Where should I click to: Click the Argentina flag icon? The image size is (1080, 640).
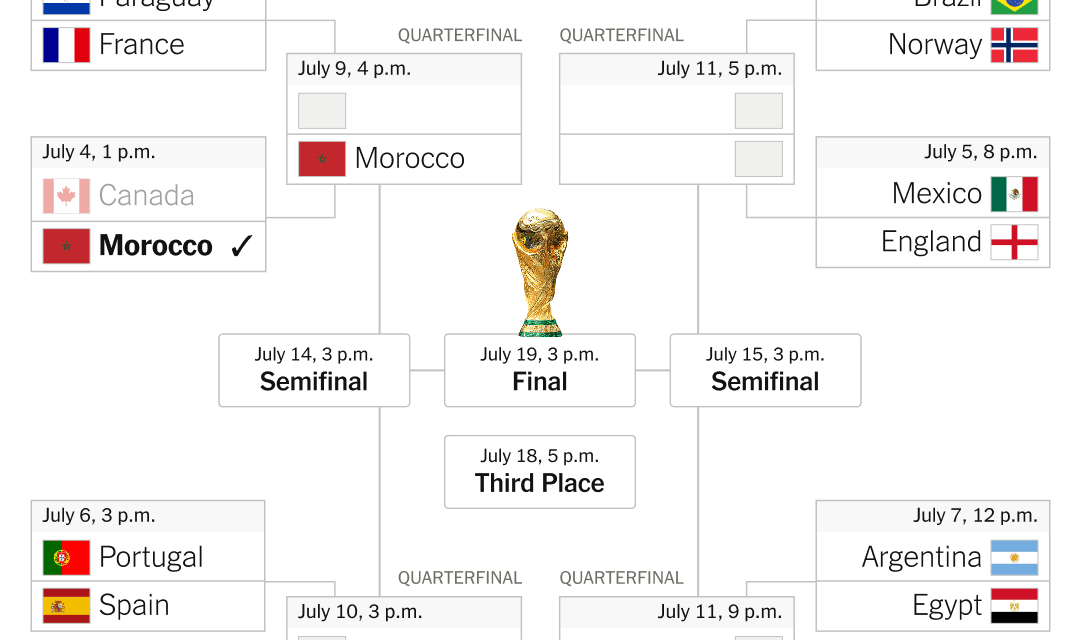(x=1015, y=557)
